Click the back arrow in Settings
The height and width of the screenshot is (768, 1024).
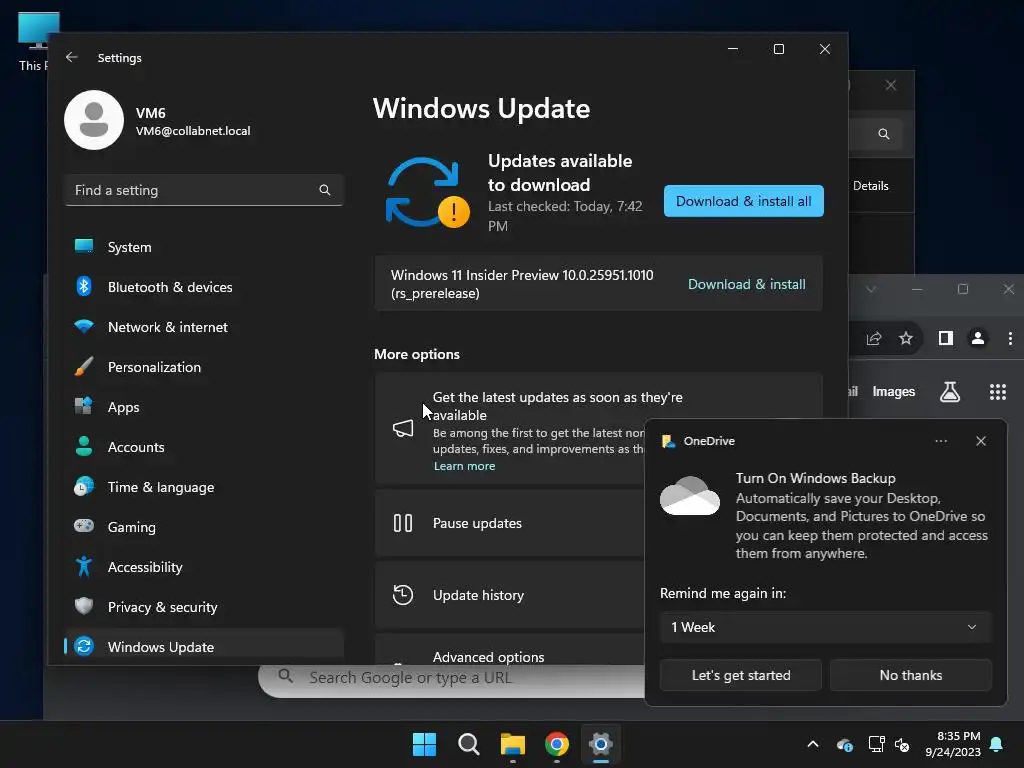tap(72, 57)
